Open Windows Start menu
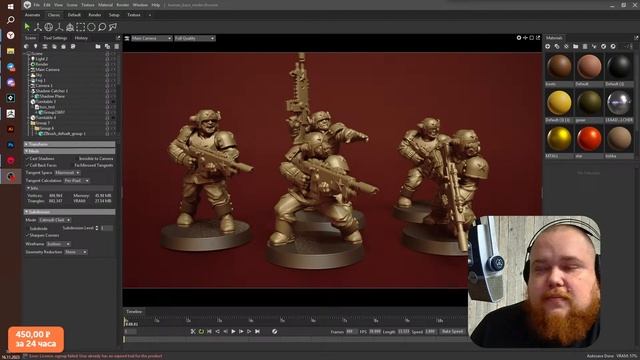This screenshot has height=360, width=640. [x=11, y=6]
